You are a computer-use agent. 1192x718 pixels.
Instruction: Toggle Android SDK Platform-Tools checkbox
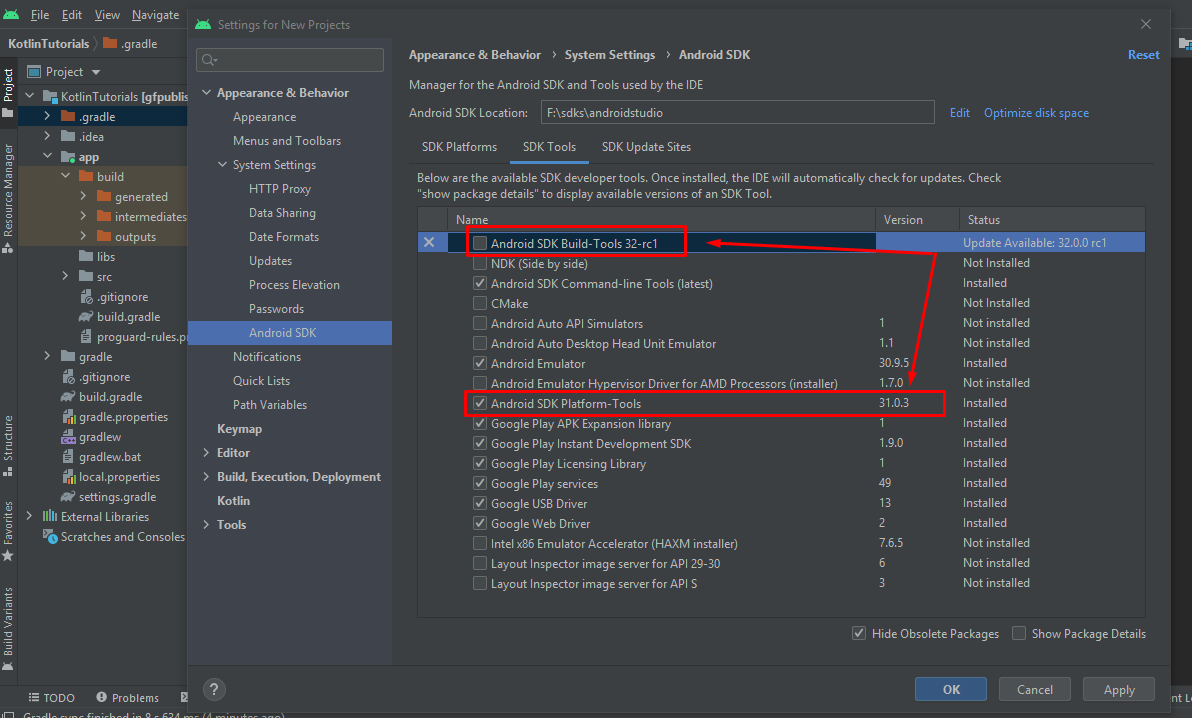pyautogui.click(x=480, y=403)
